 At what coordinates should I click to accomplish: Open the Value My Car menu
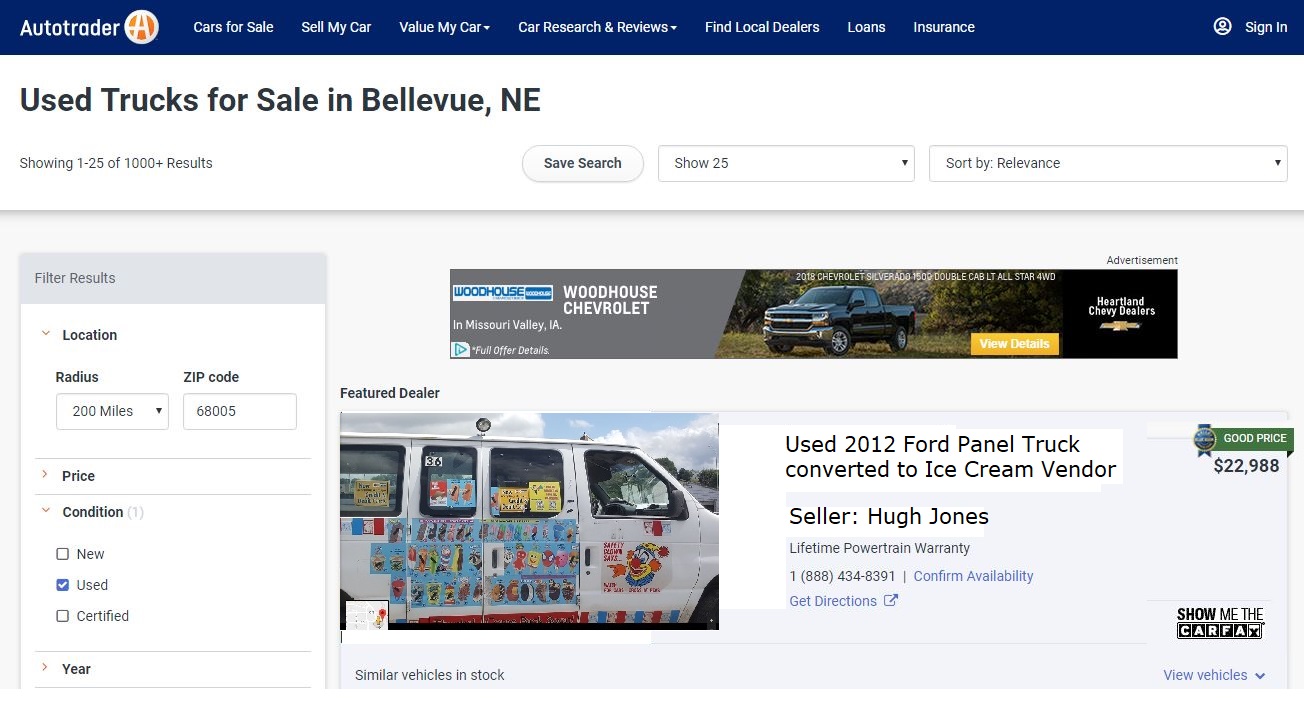(x=444, y=27)
